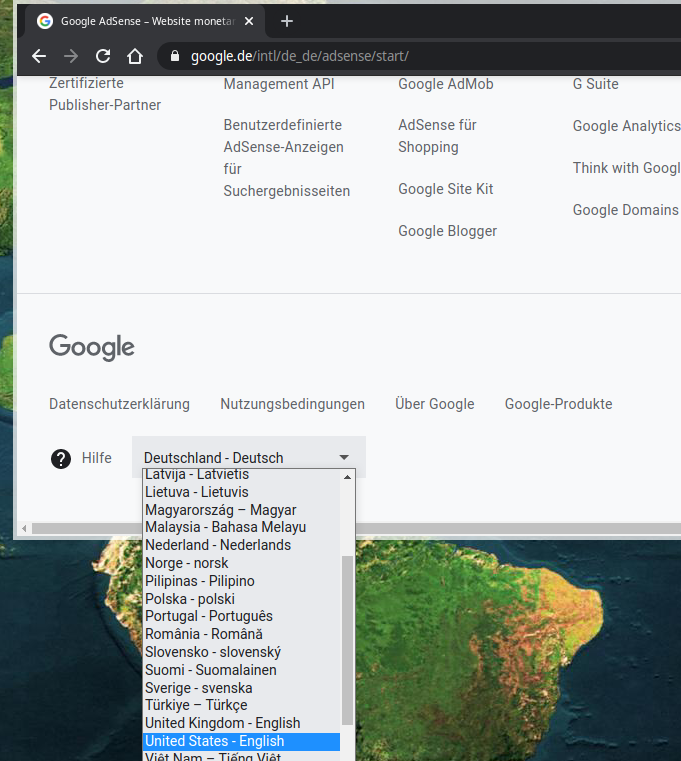Image resolution: width=681 pixels, height=761 pixels.
Task: Click the Google footer logo
Action: click(92, 347)
